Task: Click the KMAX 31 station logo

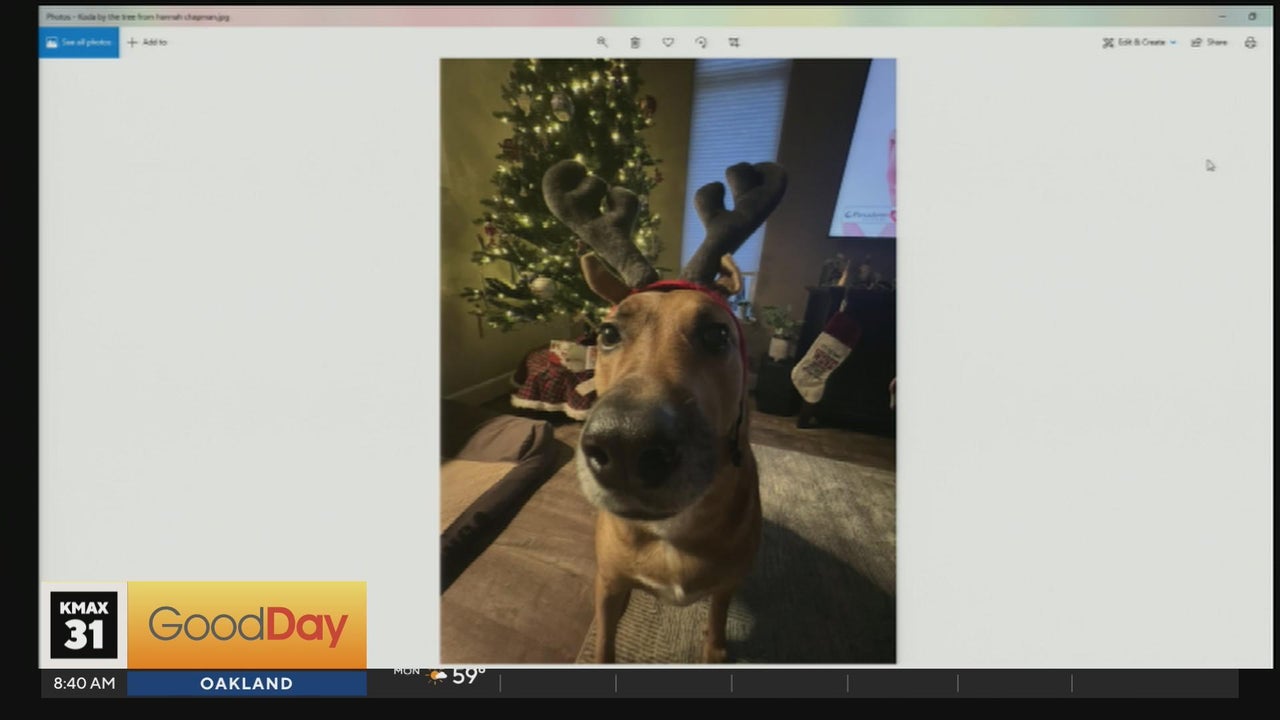Action: pos(84,625)
